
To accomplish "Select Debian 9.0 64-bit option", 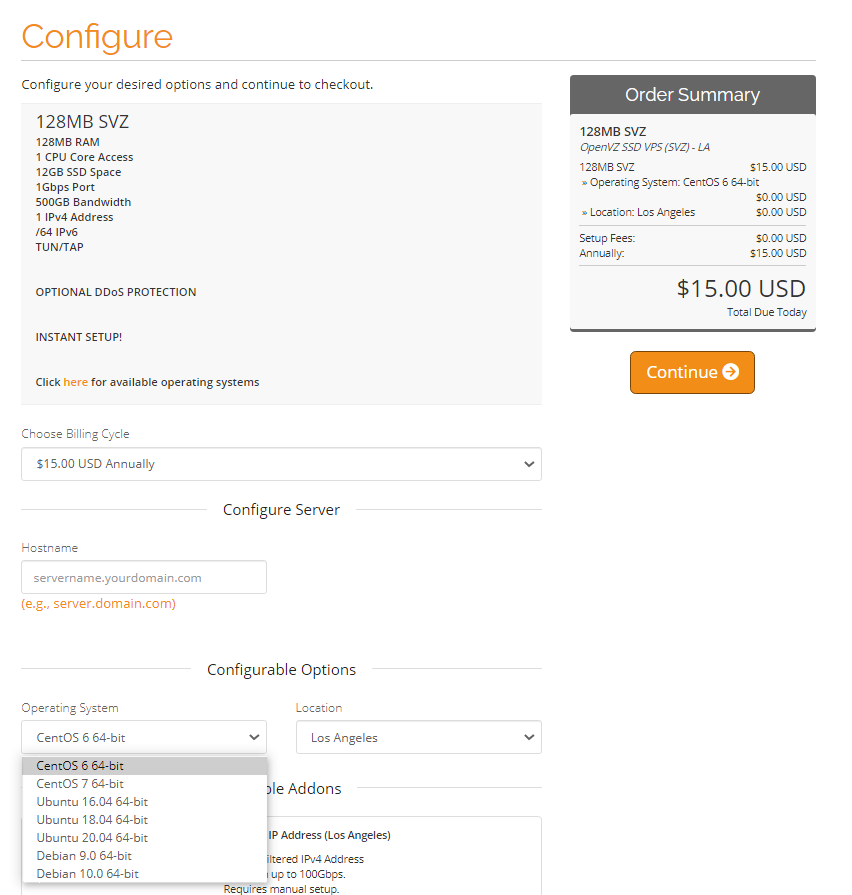I will tap(84, 856).
